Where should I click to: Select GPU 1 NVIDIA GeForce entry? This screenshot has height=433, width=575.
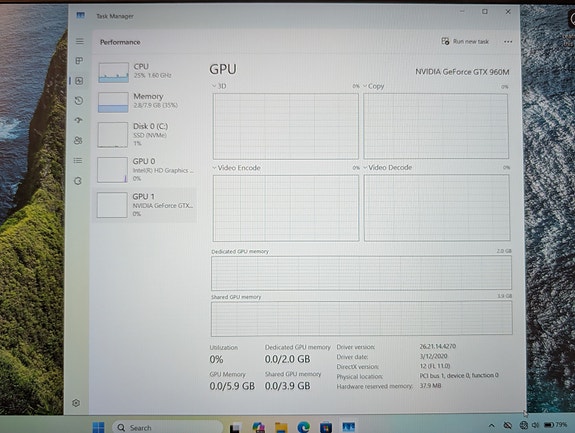point(145,205)
